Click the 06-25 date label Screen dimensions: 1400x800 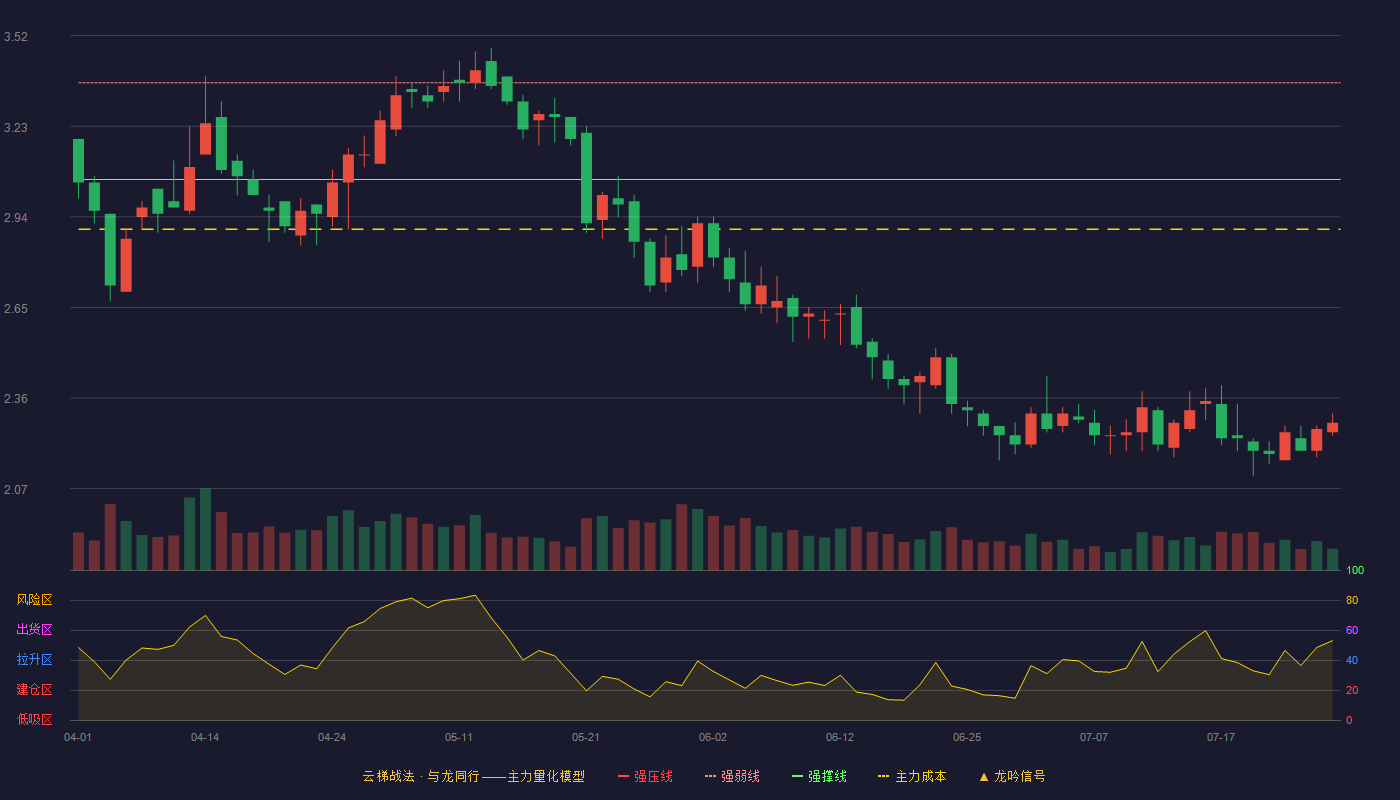967,737
